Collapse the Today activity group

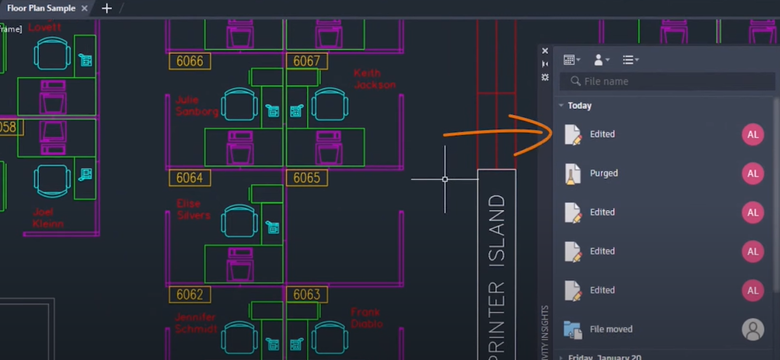(x=561, y=105)
